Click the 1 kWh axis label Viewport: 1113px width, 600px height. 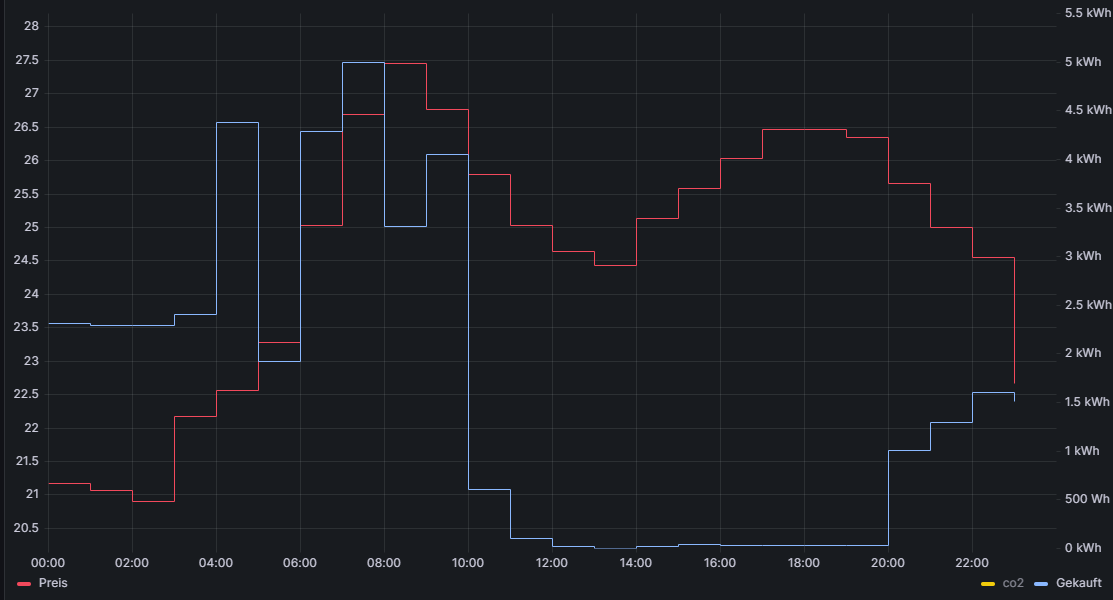coord(1082,451)
